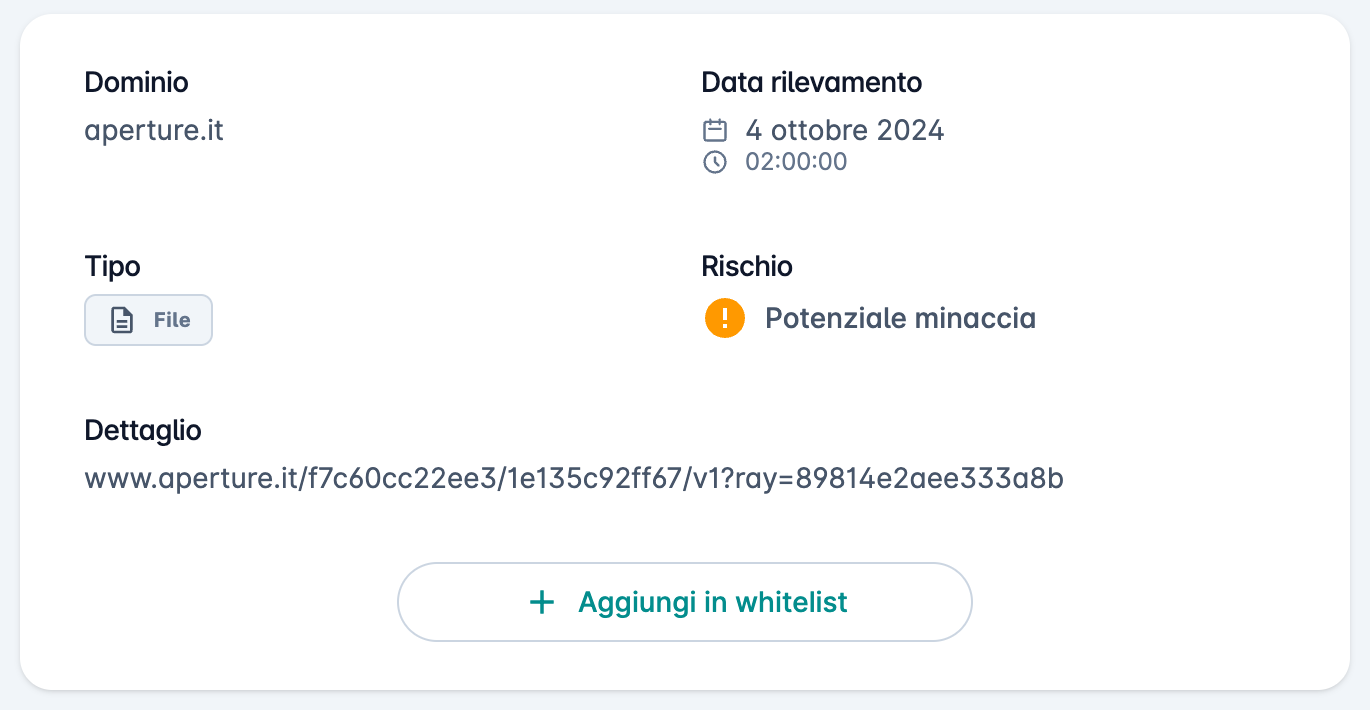The width and height of the screenshot is (1370, 710).
Task: Open the www.aperture.it detail URL
Action: coord(574,480)
